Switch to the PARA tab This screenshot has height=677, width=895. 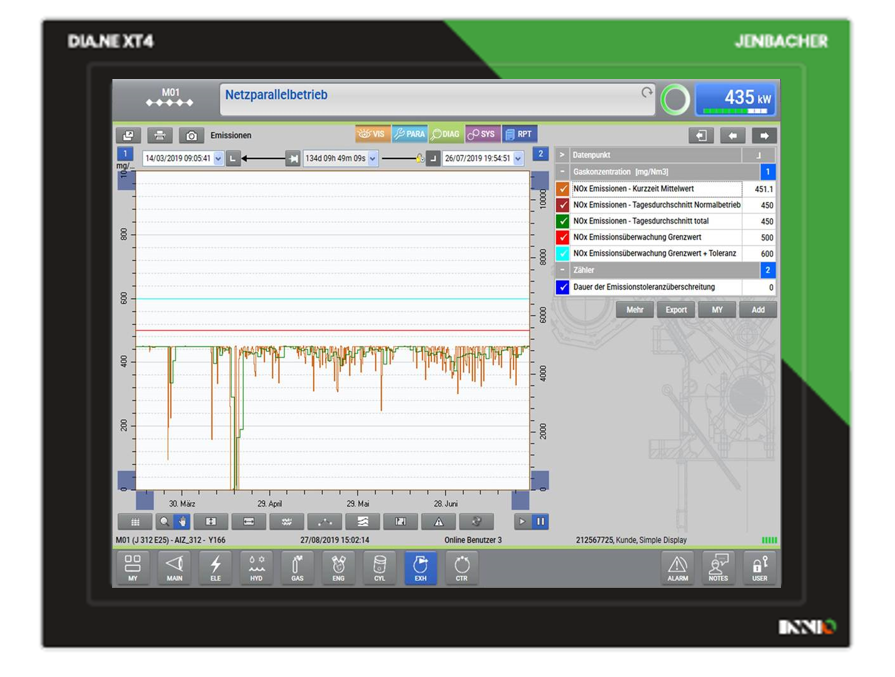pos(409,134)
